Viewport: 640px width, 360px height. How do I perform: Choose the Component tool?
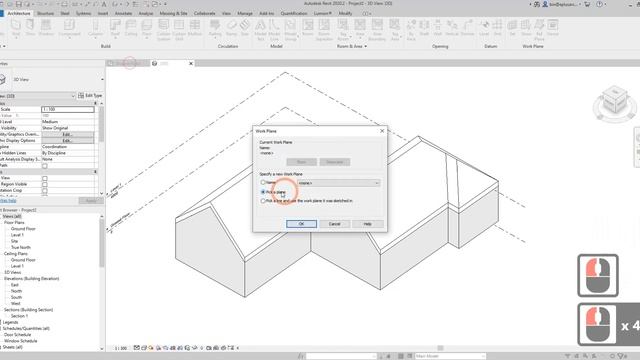point(69,29)
